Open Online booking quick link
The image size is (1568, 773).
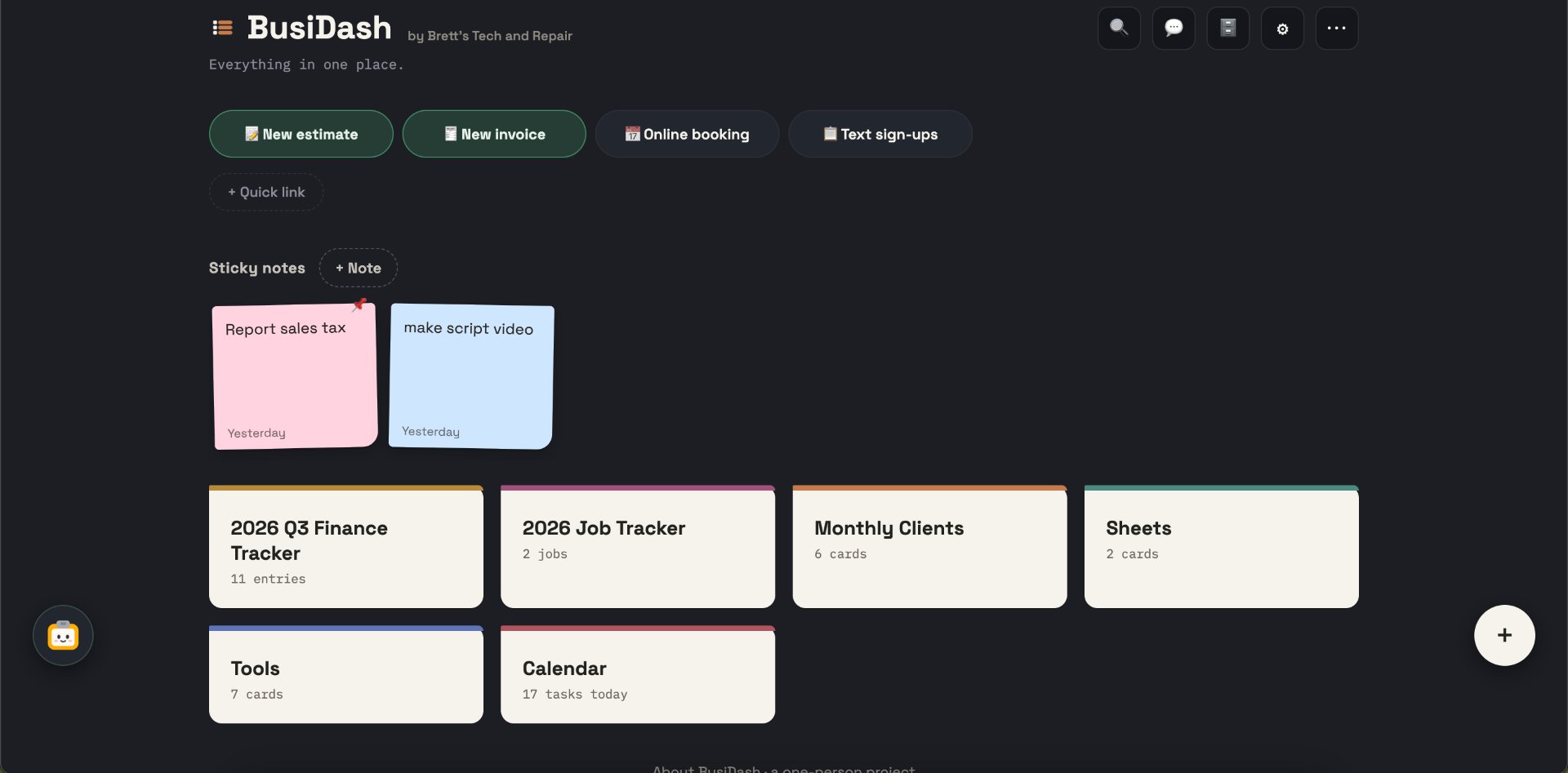(x=687, y=134)
